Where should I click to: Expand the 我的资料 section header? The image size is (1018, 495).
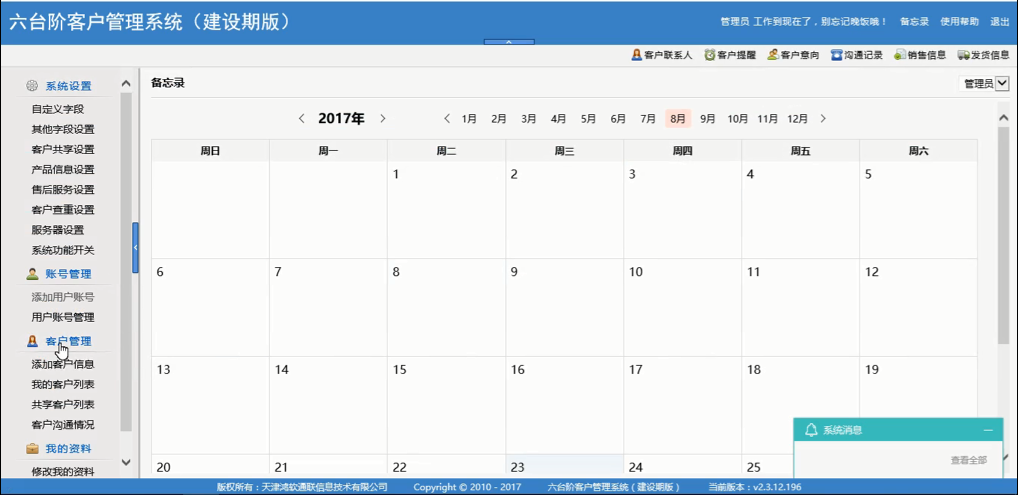tap(68, 449)
